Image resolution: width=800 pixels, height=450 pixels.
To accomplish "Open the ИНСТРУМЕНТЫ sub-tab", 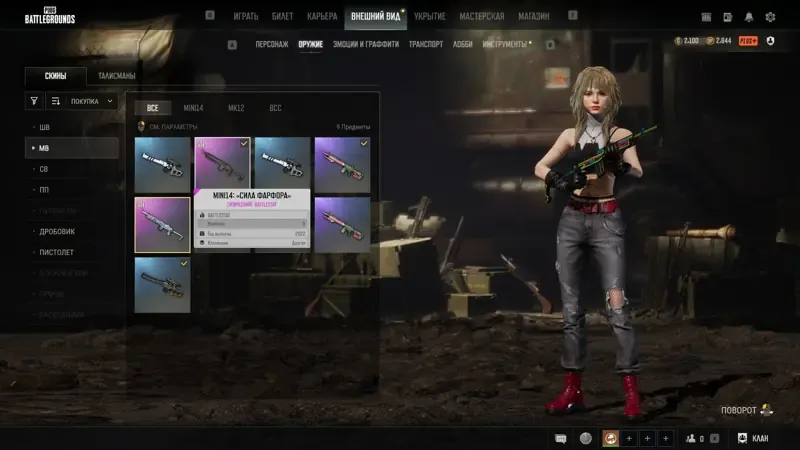I will (505, 44).
